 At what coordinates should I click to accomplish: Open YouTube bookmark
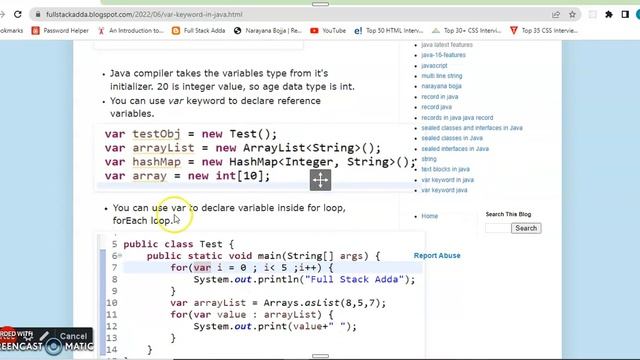[x=328, y=31]
